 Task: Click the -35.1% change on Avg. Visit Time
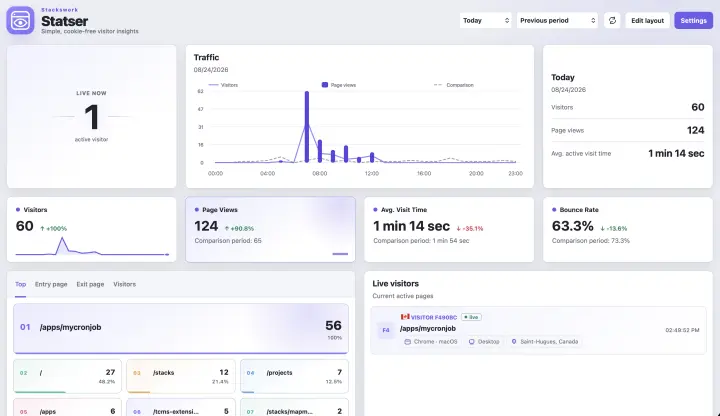point(469,228)
